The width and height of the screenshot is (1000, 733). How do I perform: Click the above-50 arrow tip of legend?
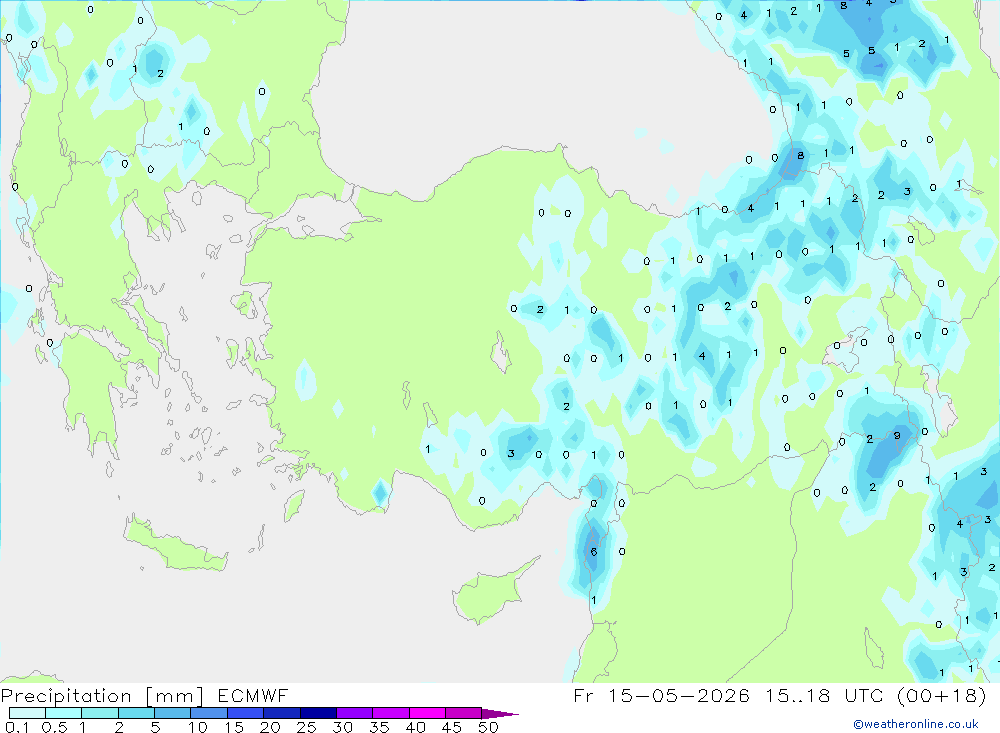[x=500, y=714]
